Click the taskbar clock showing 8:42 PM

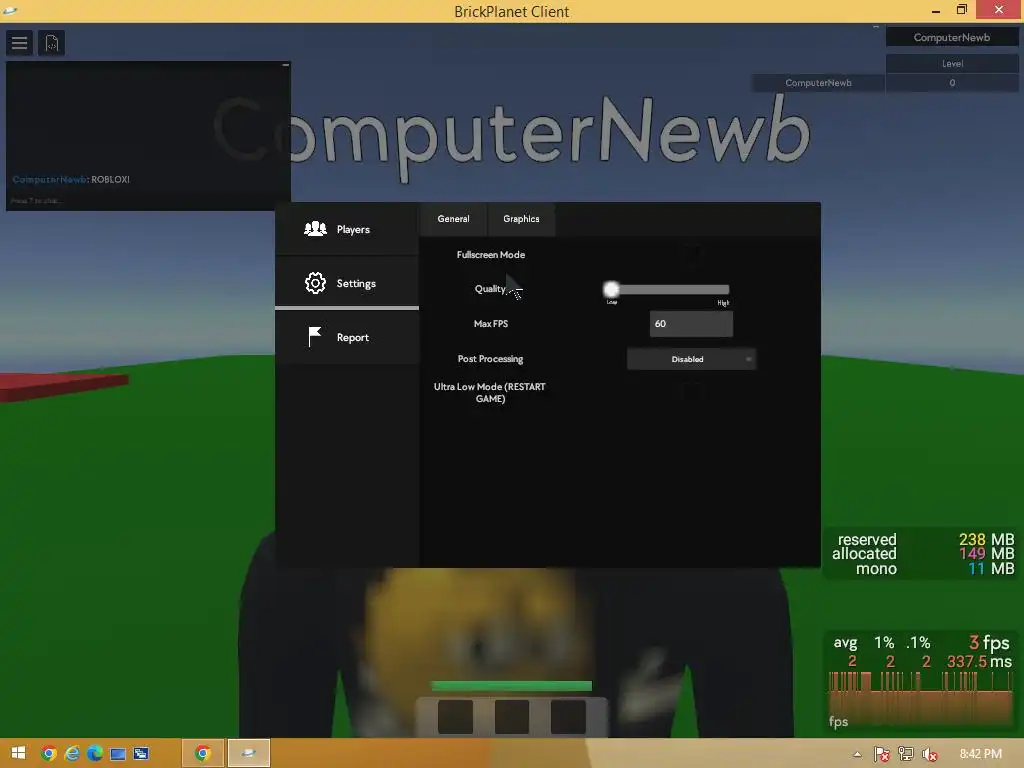(980, 754)
